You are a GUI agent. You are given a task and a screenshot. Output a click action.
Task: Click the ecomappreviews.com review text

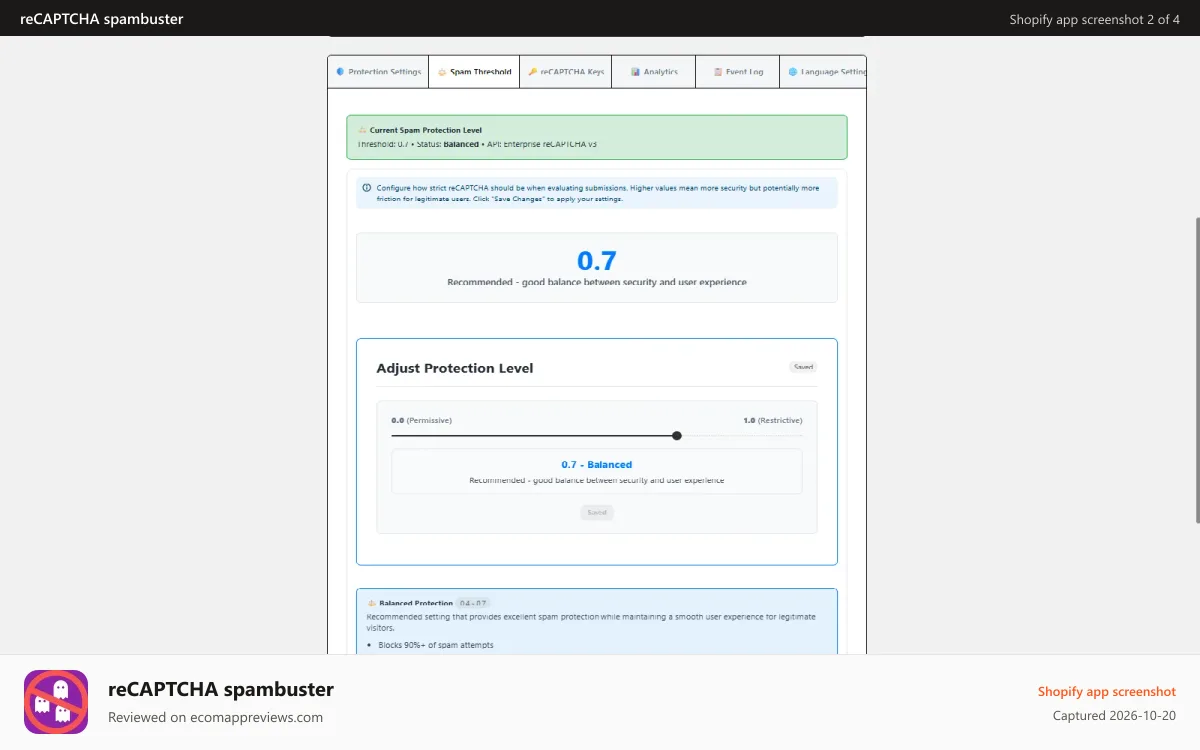(x=216, y=717)
